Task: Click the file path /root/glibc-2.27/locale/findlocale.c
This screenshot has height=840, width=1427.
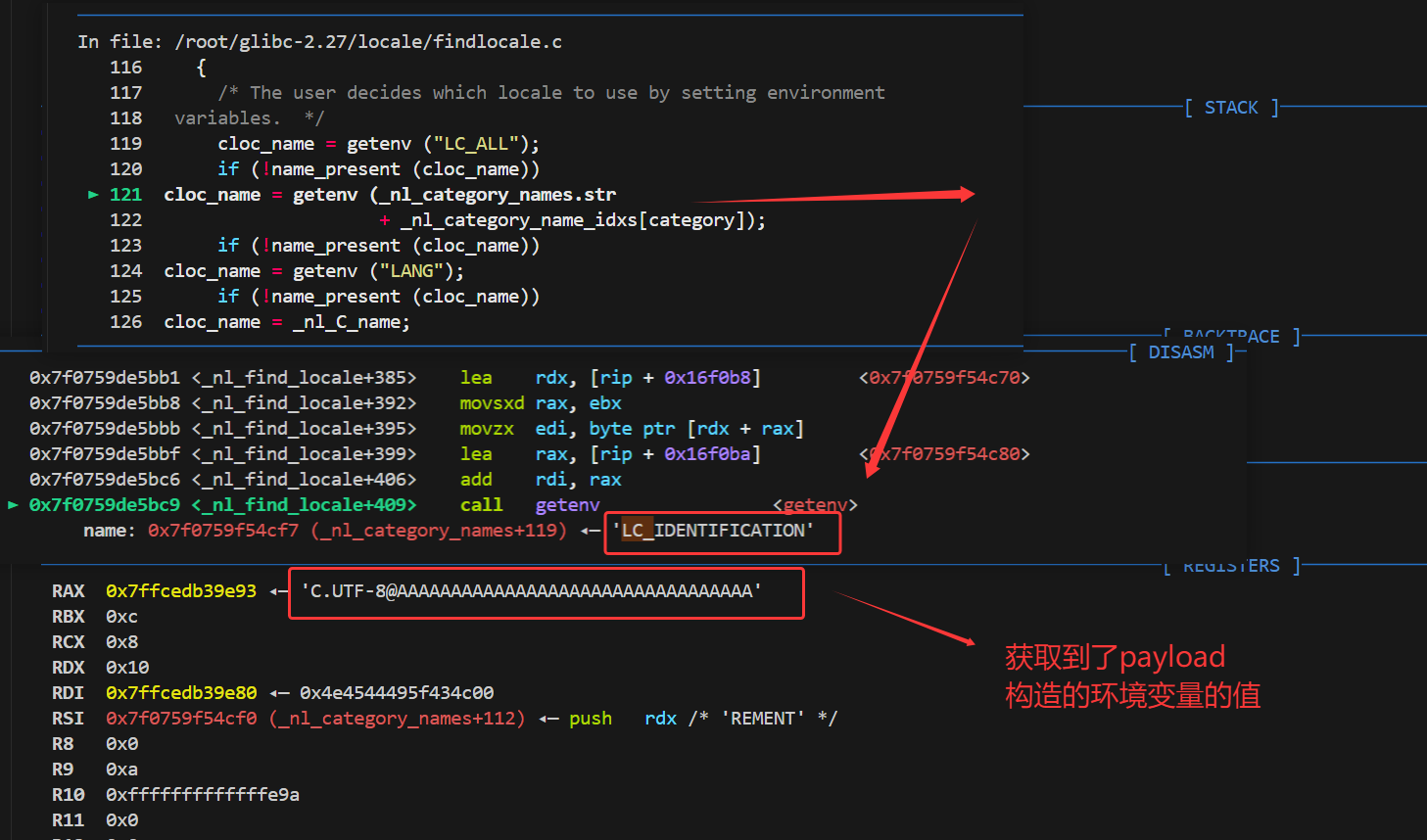Action: (x=368, y=42)
